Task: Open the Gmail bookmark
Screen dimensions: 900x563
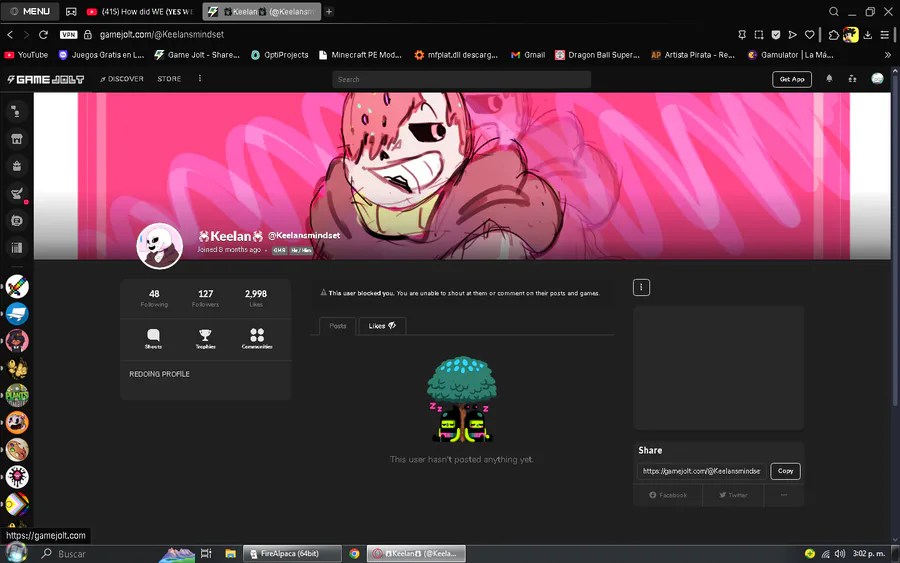Action: (x=528, y=55)
